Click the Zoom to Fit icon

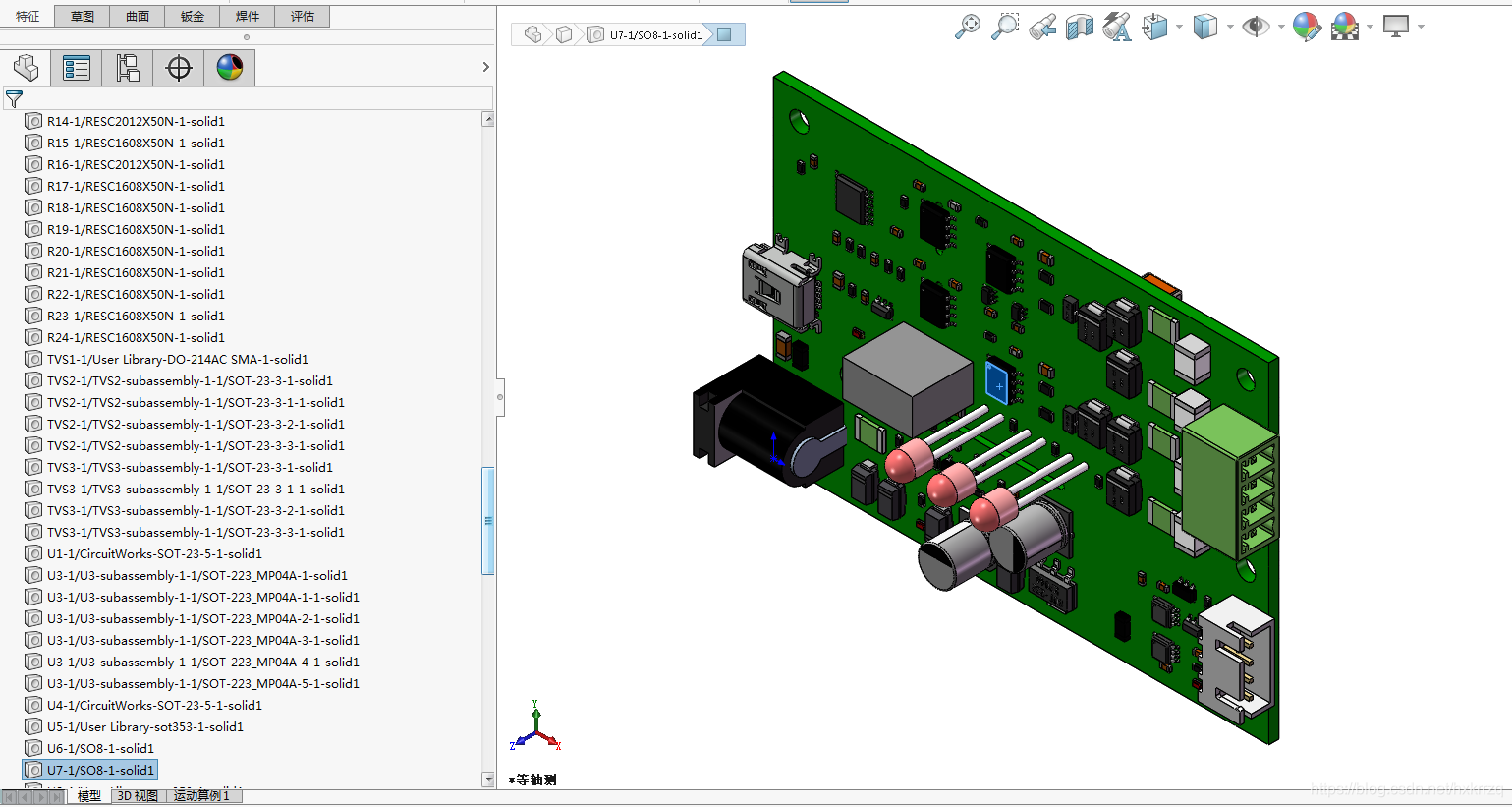click(968, 27)
